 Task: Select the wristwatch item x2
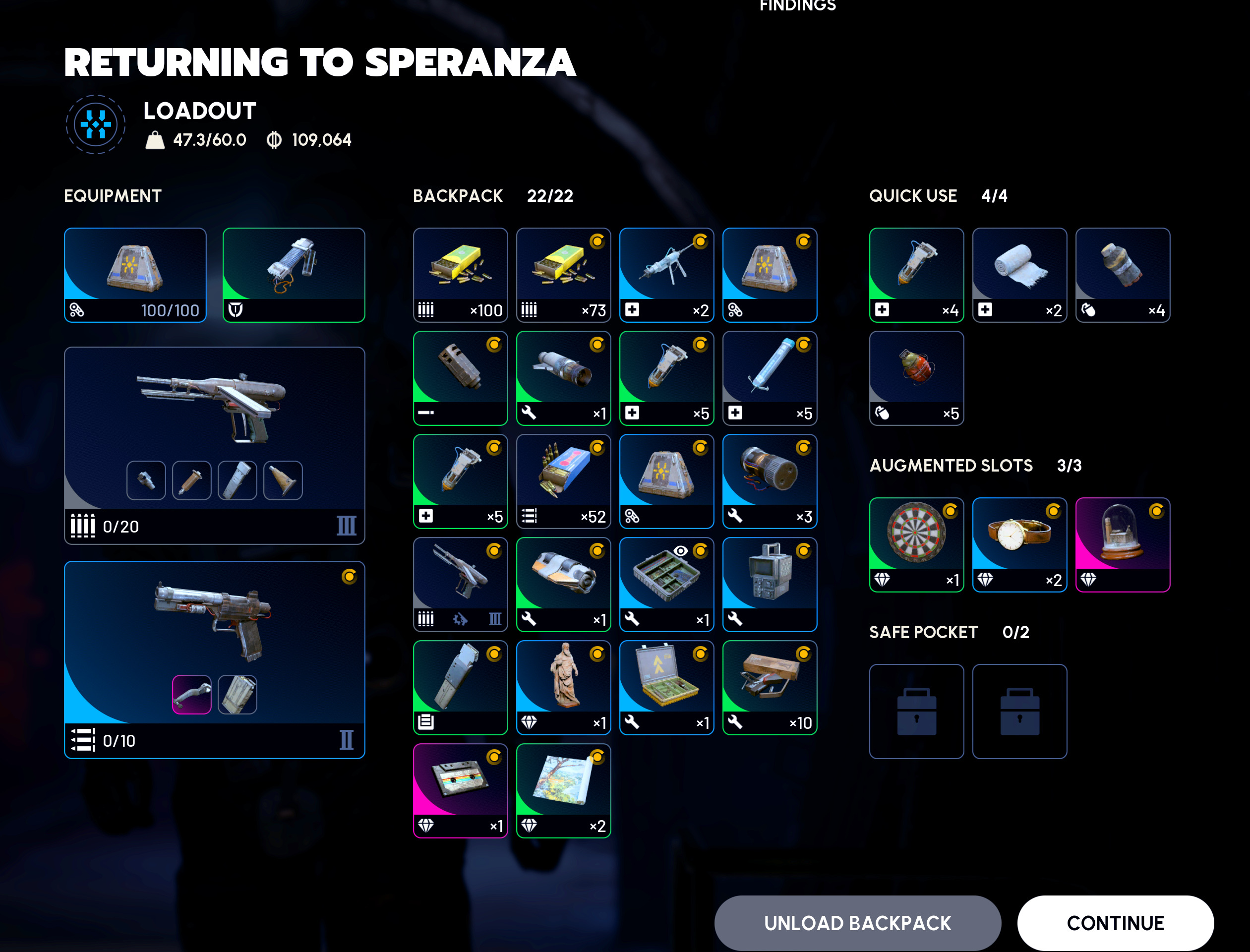click(1019, 544)
